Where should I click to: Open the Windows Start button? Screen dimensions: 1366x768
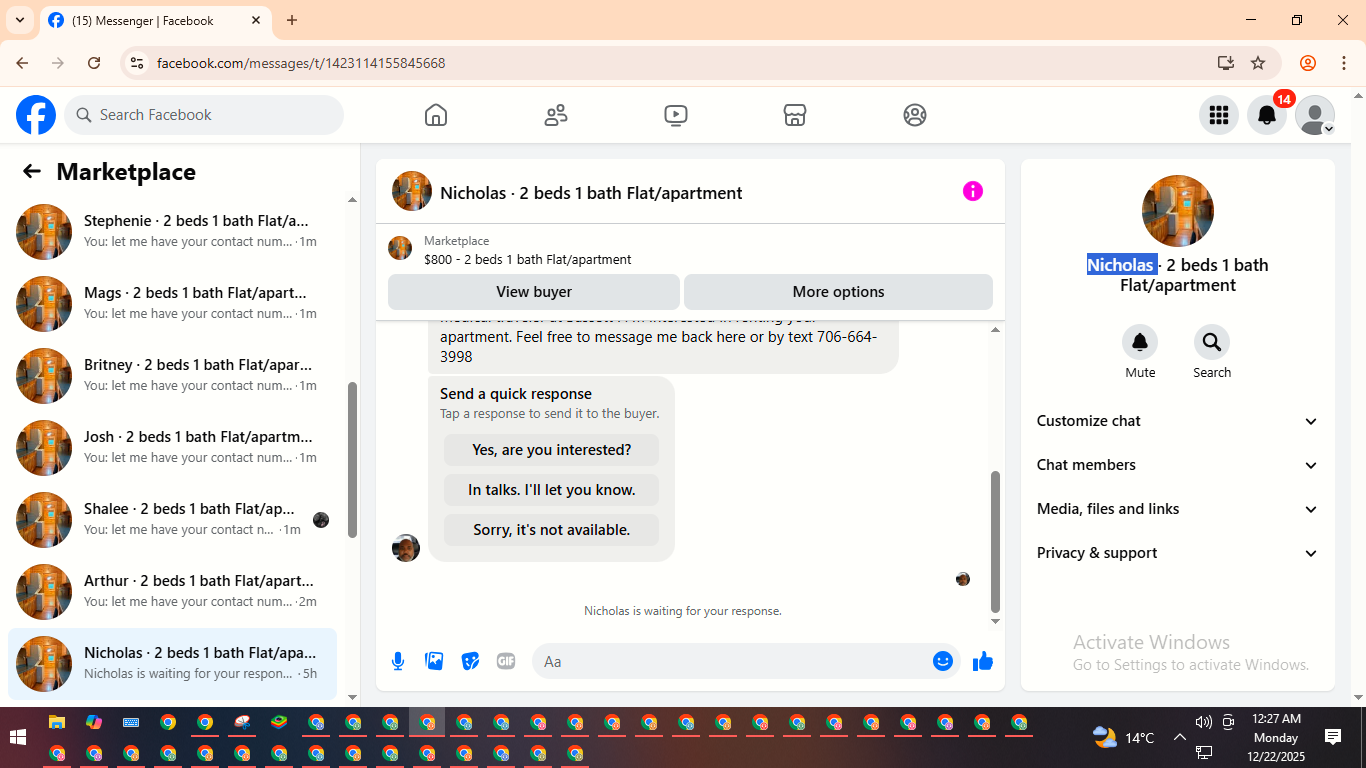pyautogui.click(x=18, y=738)
